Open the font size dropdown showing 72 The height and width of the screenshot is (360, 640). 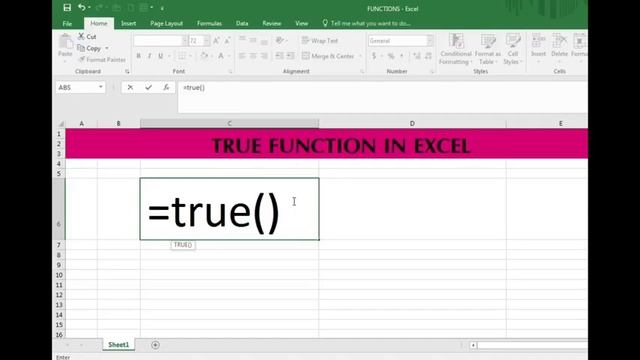point(207,40)
